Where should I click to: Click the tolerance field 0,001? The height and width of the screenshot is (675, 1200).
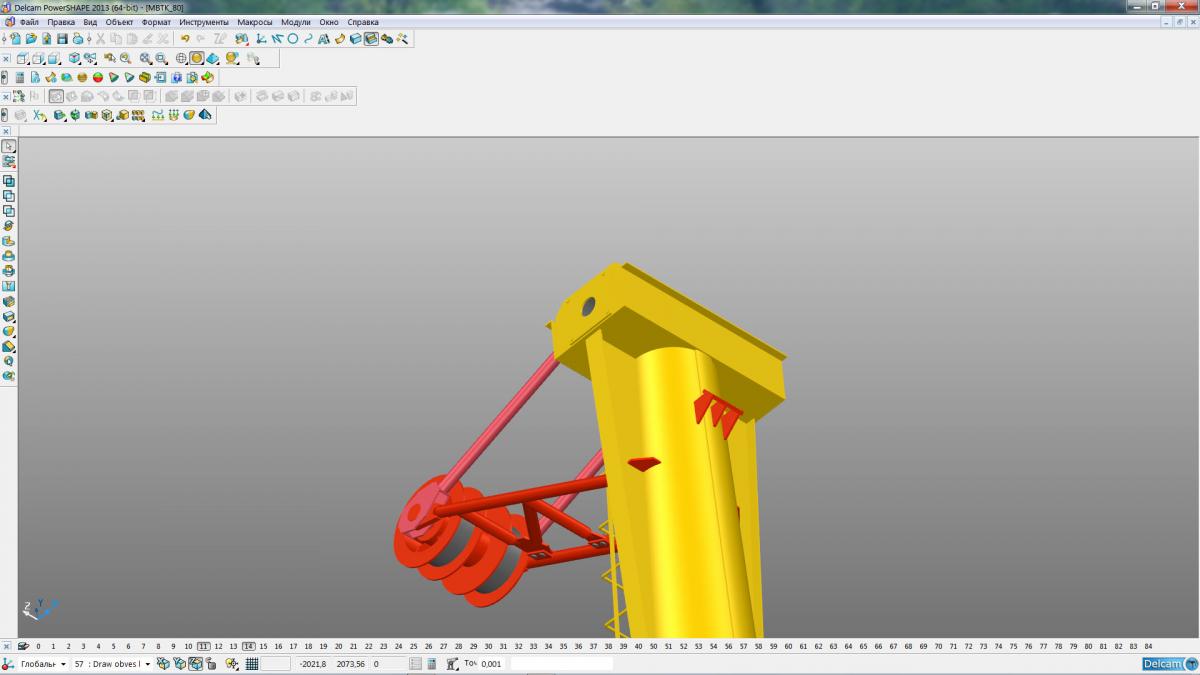pyautogui.click(x=492, y=664)
